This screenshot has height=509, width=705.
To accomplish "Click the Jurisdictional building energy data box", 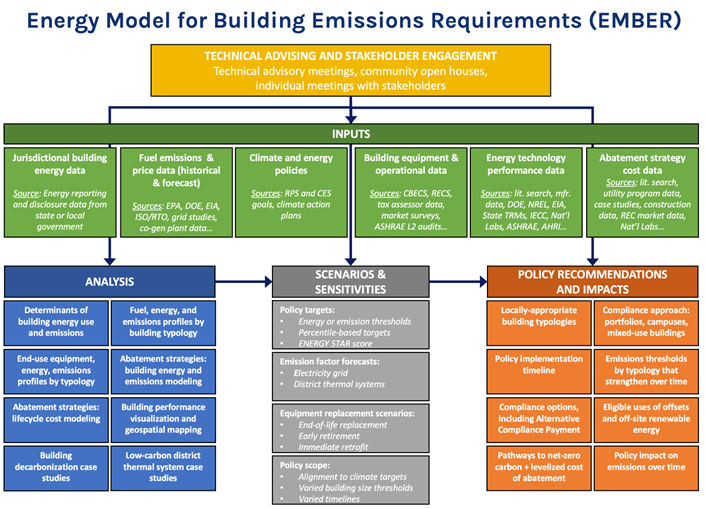I will [58, 194].
